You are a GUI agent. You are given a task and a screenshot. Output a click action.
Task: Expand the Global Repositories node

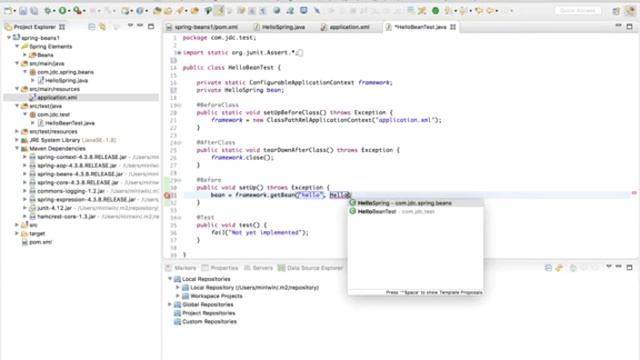[170, 304]
